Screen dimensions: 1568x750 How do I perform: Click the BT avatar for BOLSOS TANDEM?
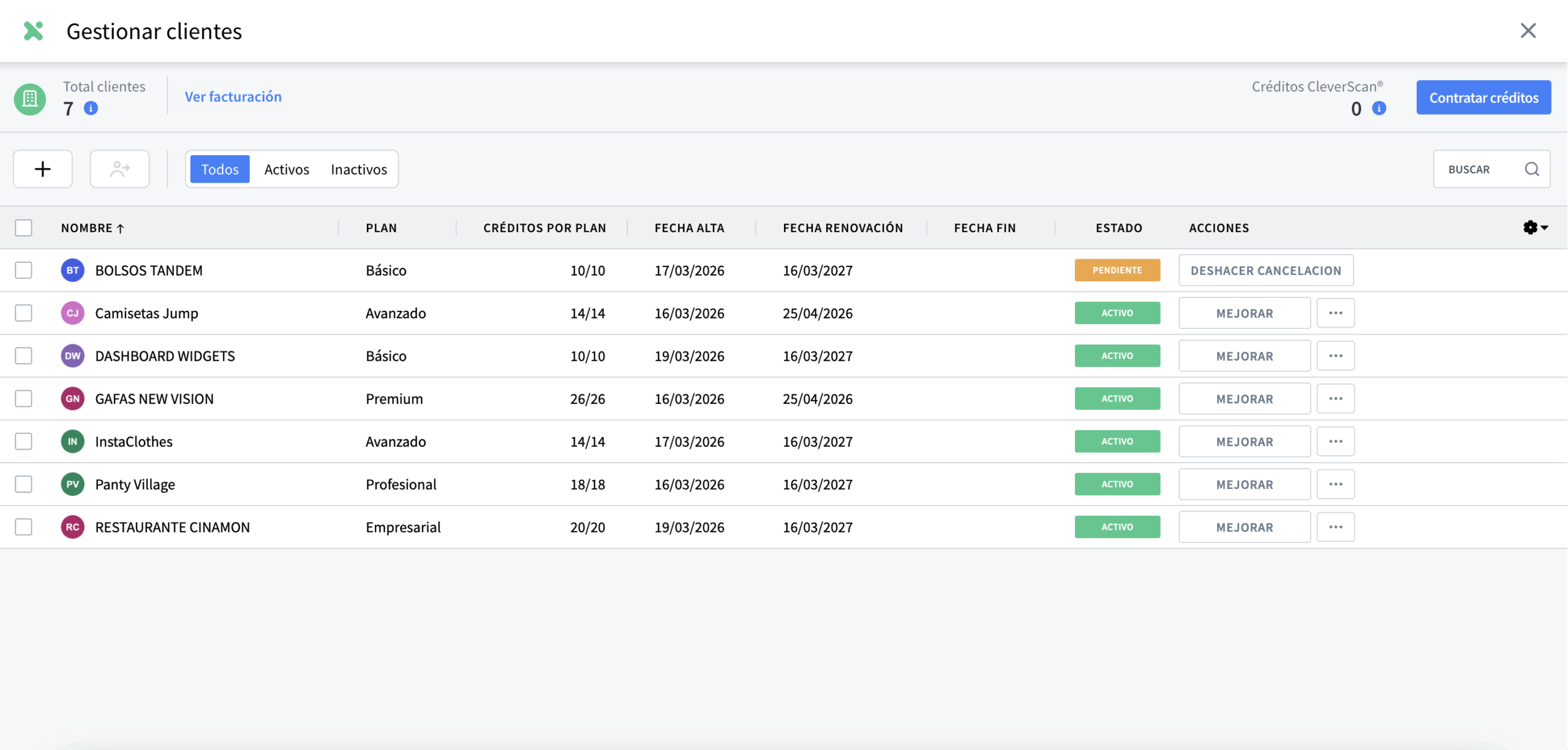click(x=72, y=270)
